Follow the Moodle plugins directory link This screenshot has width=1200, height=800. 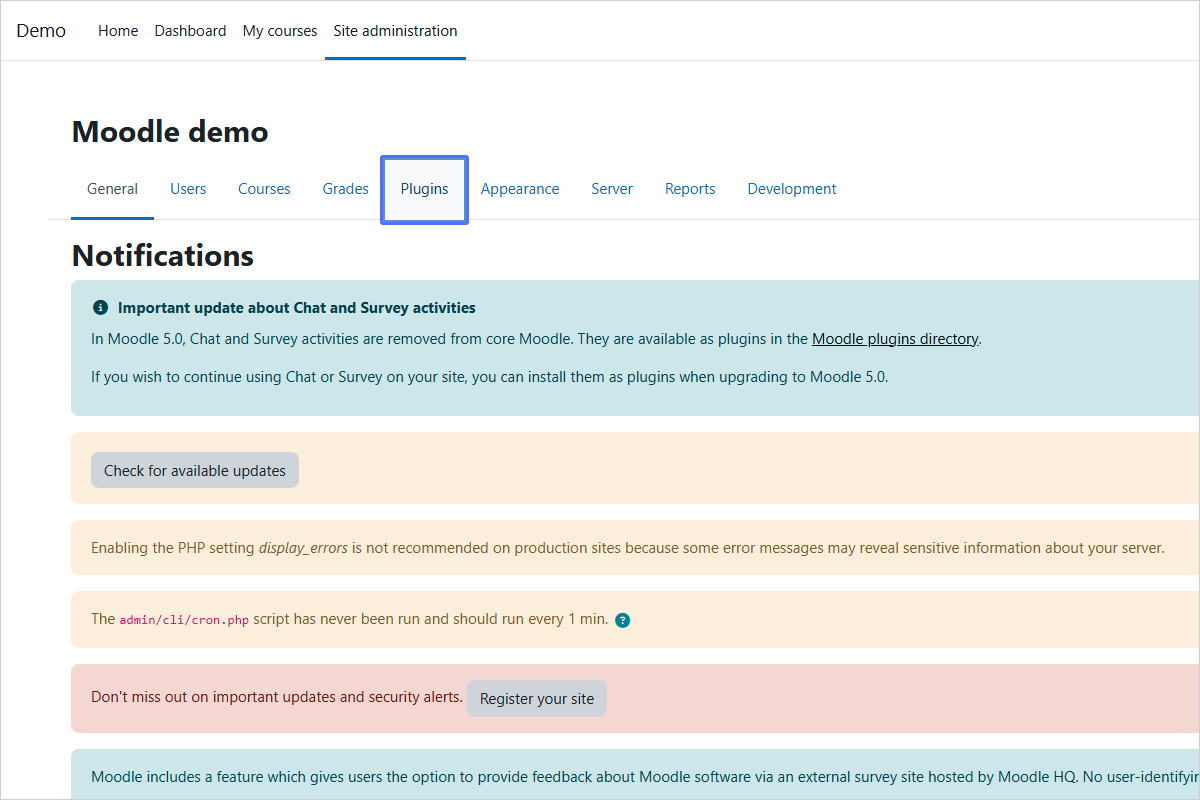[x=895, y=339]
